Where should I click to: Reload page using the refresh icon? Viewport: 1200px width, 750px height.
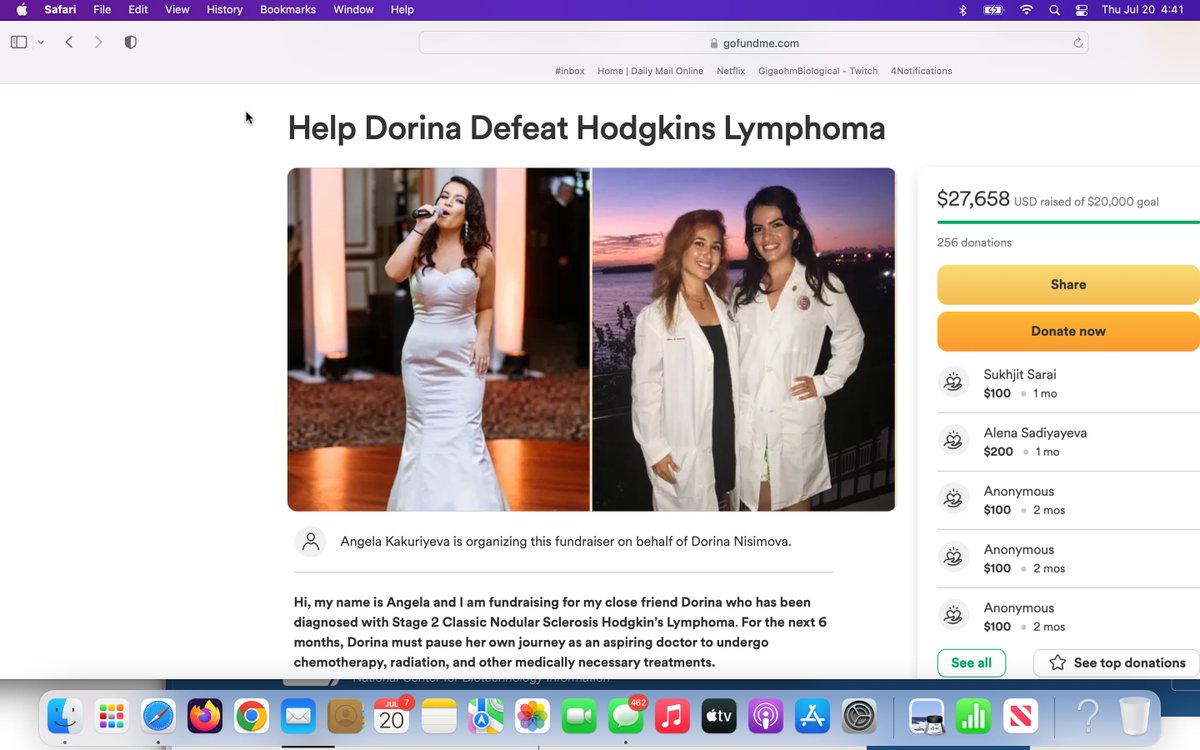(1077, 43)
